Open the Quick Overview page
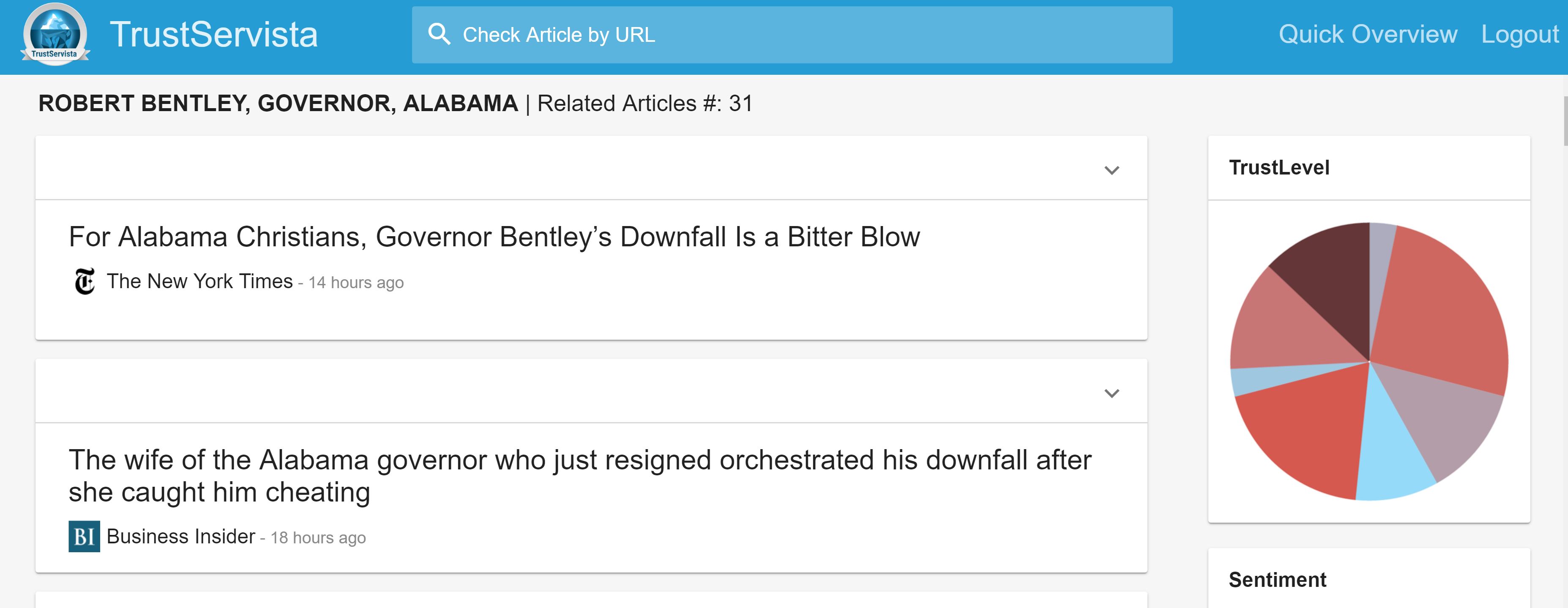This screenshot has width=1568, height=608. tap(1367, 35)
